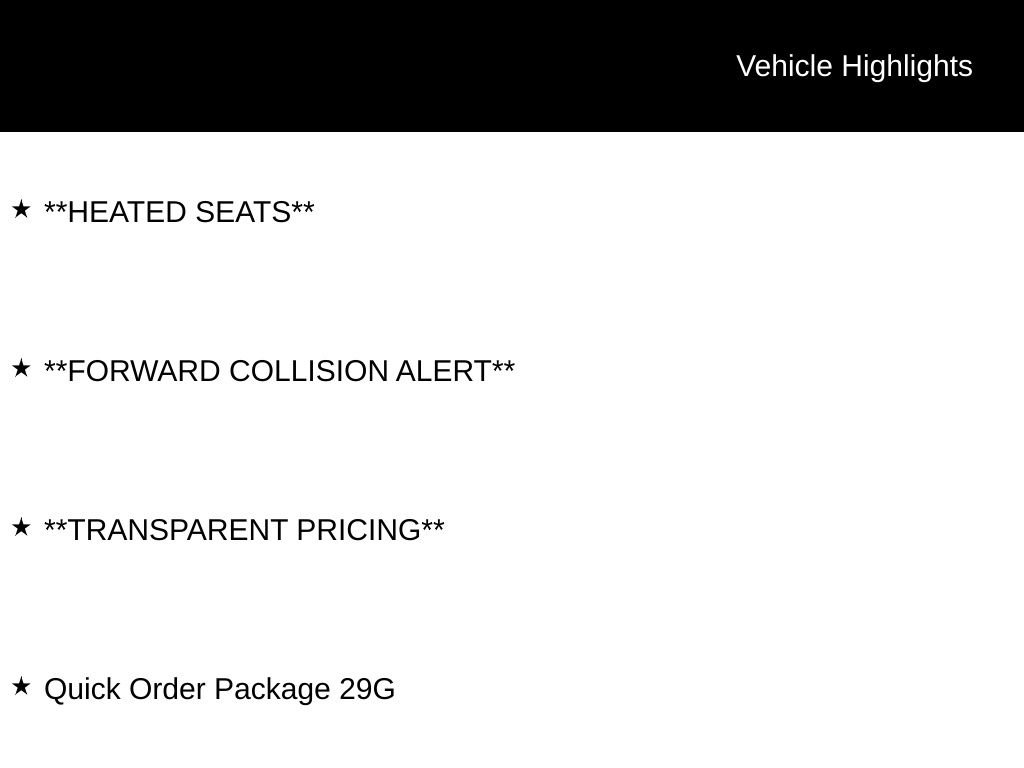Viewport: 1024px width, 768px height.
Task: Click the star bullet beside Quick Order Package
Action: point(21,686)
